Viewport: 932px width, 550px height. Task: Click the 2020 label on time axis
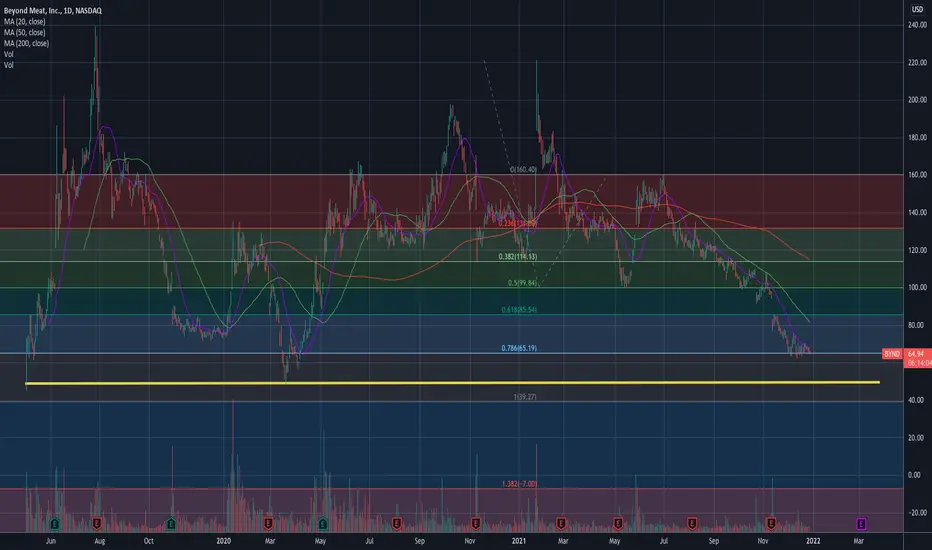pos(223,541)
